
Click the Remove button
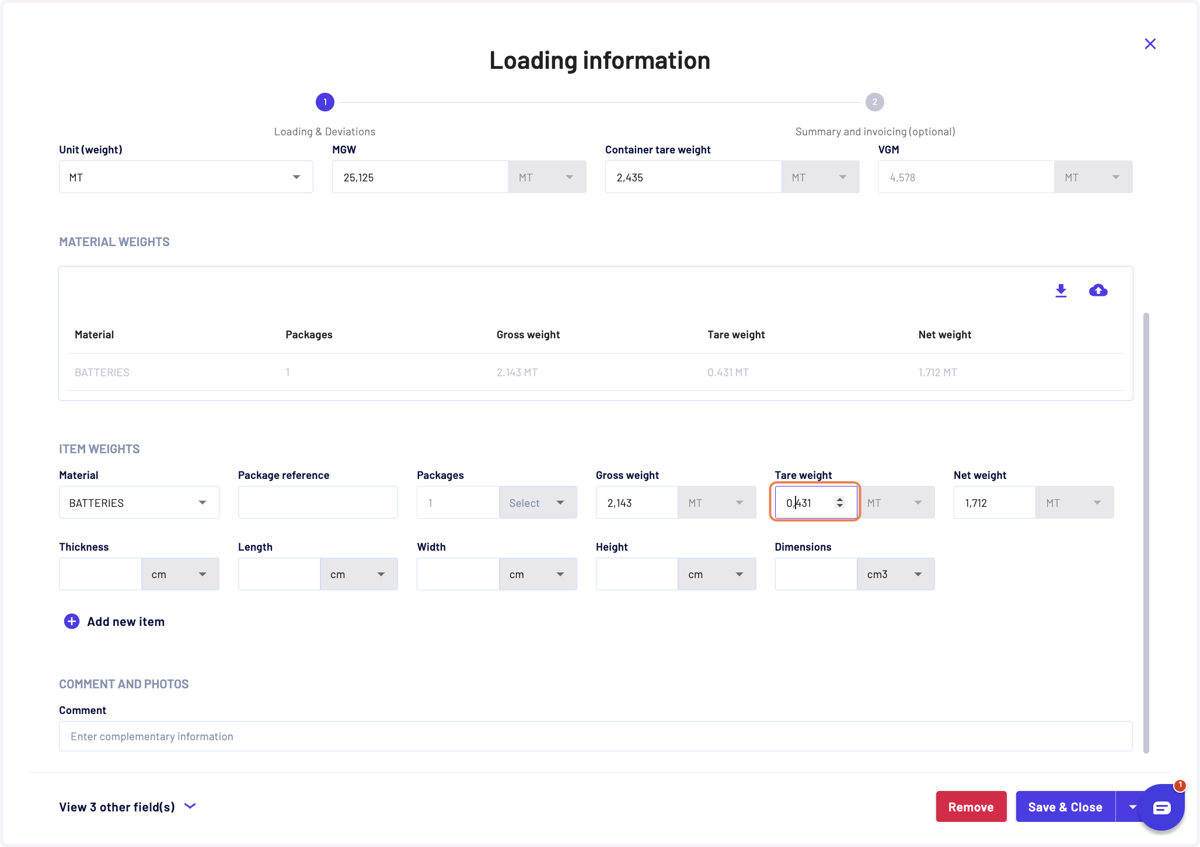point(971,807)
